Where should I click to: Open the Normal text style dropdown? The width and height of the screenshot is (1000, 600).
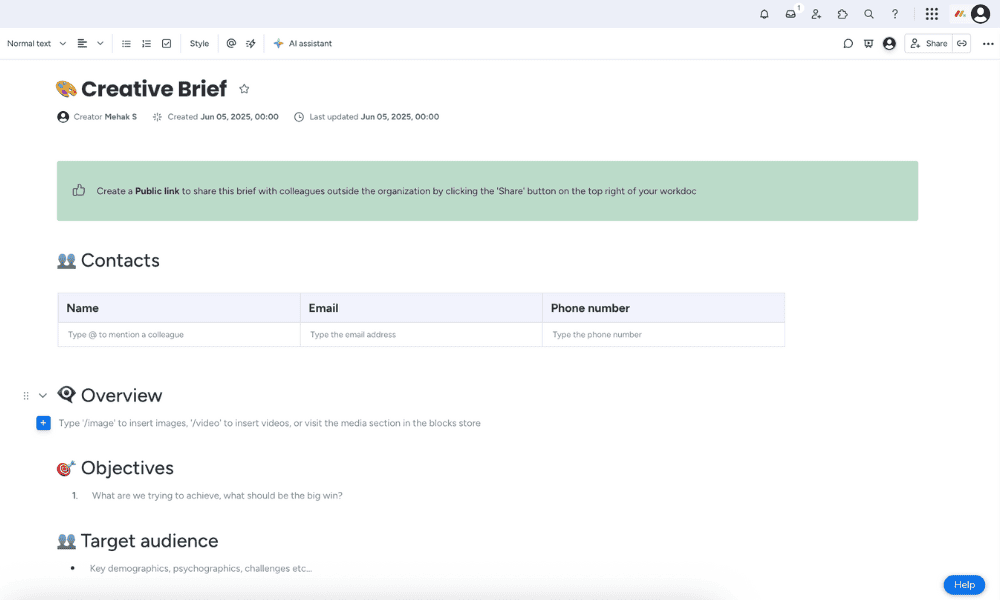coord(36,43)
